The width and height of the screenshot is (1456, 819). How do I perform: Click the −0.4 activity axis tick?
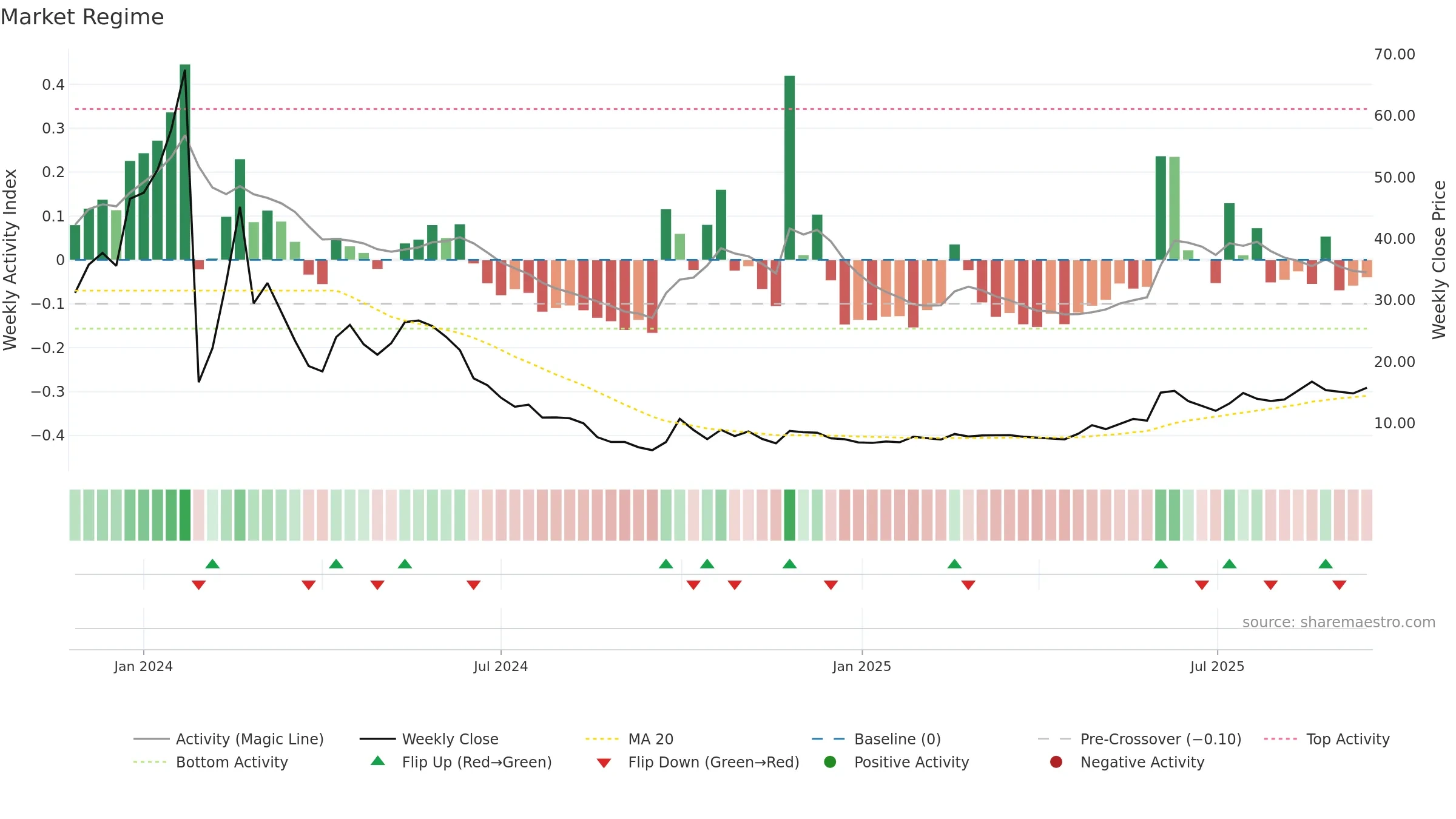48,435
